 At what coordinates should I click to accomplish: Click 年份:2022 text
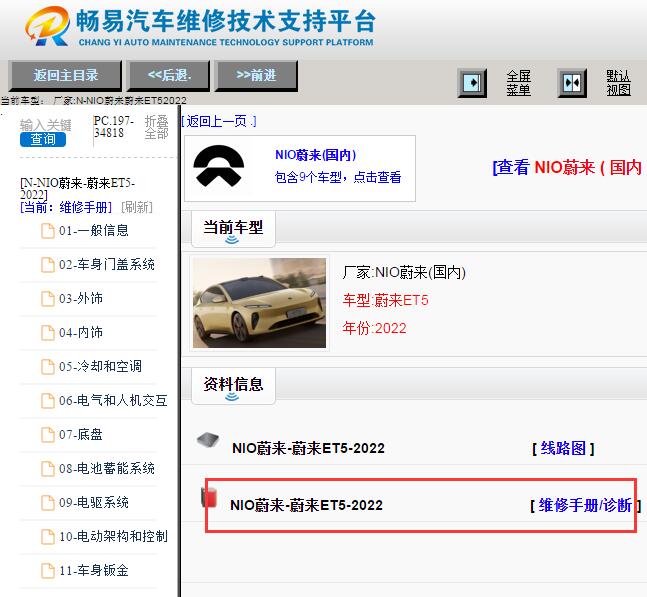click(x=374, y=328)
